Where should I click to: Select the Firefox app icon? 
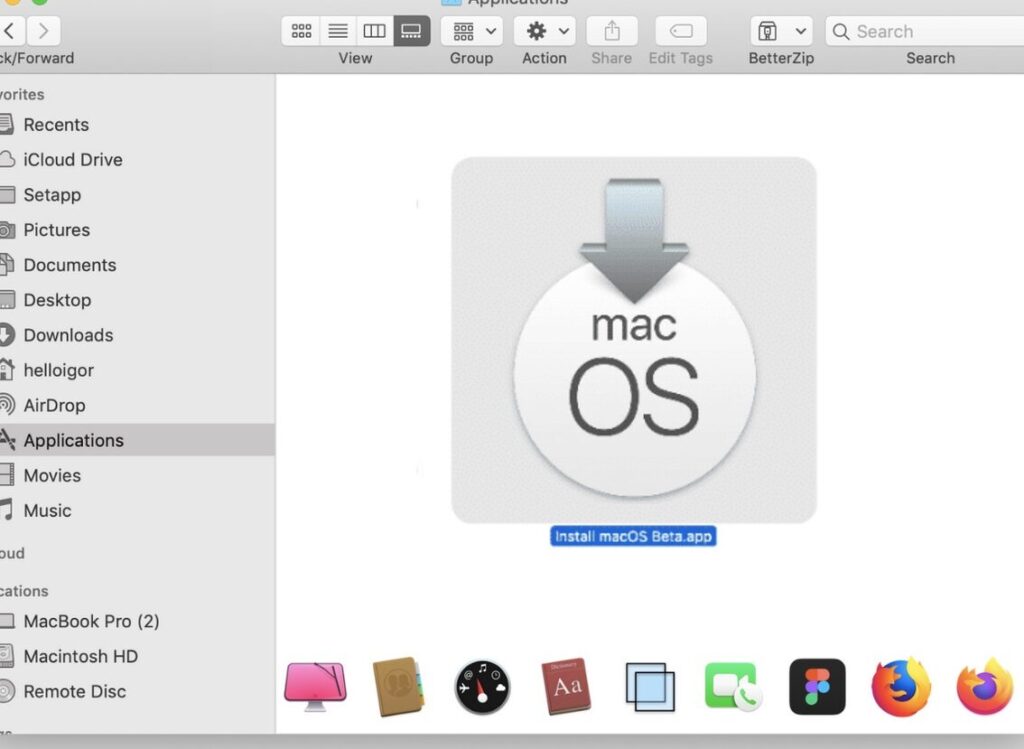(901, 687)
